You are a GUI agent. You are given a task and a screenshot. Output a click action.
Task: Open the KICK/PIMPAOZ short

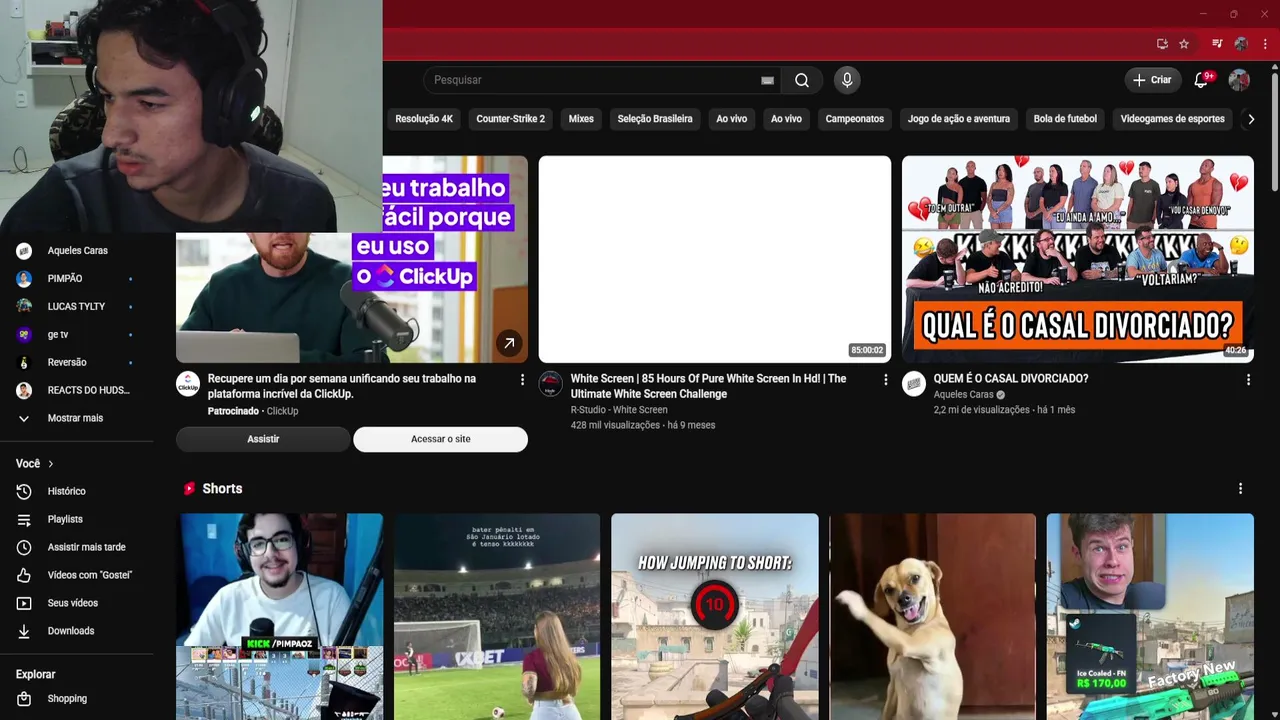(280, 617)
